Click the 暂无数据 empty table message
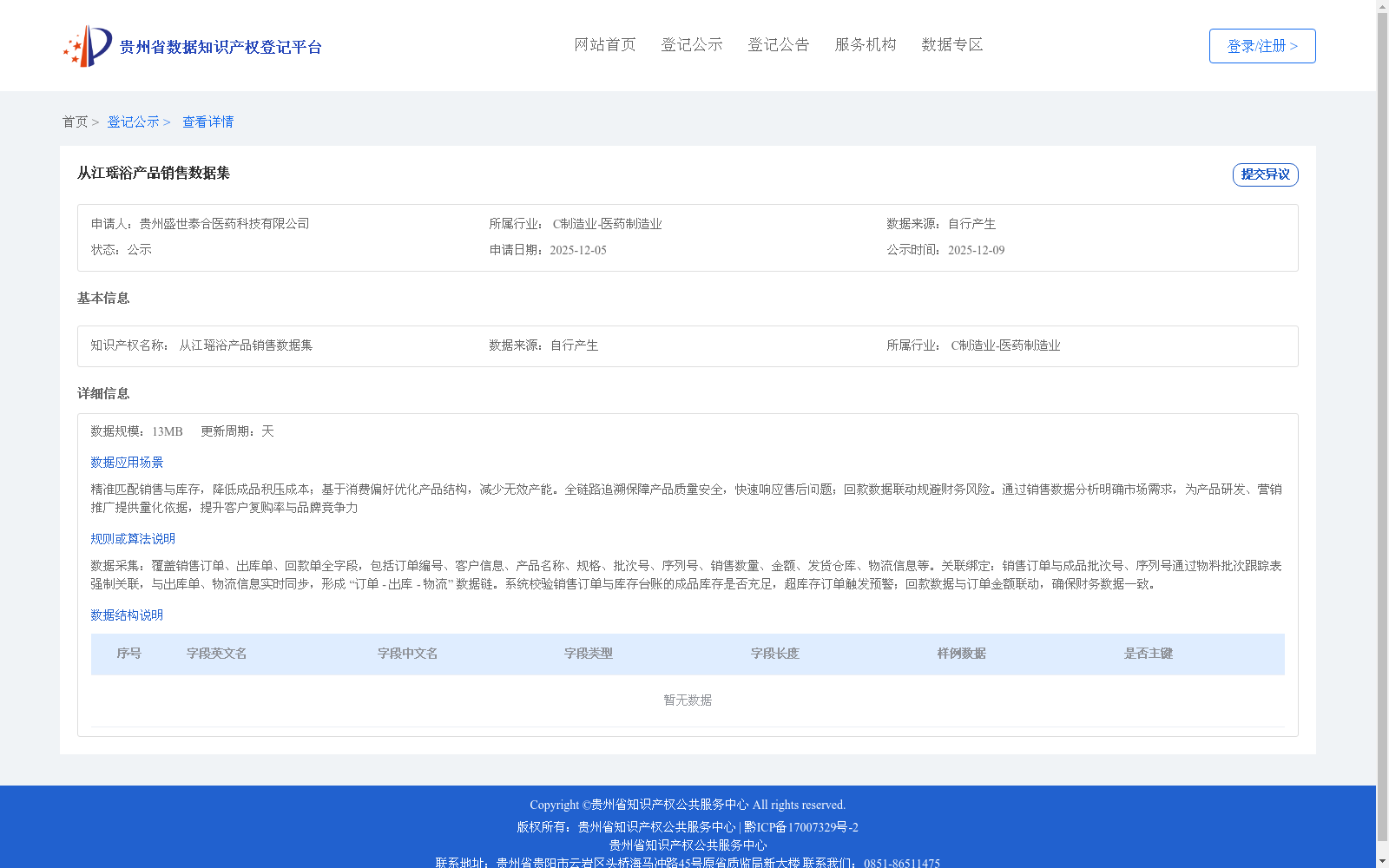 coord(688,700)
